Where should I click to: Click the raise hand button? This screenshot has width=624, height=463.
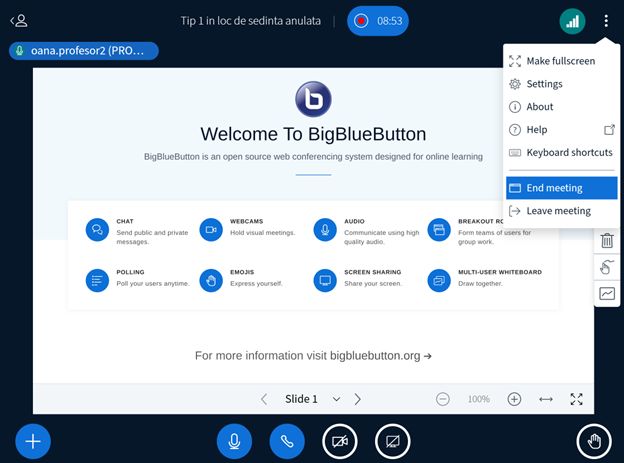click(594, 441)
